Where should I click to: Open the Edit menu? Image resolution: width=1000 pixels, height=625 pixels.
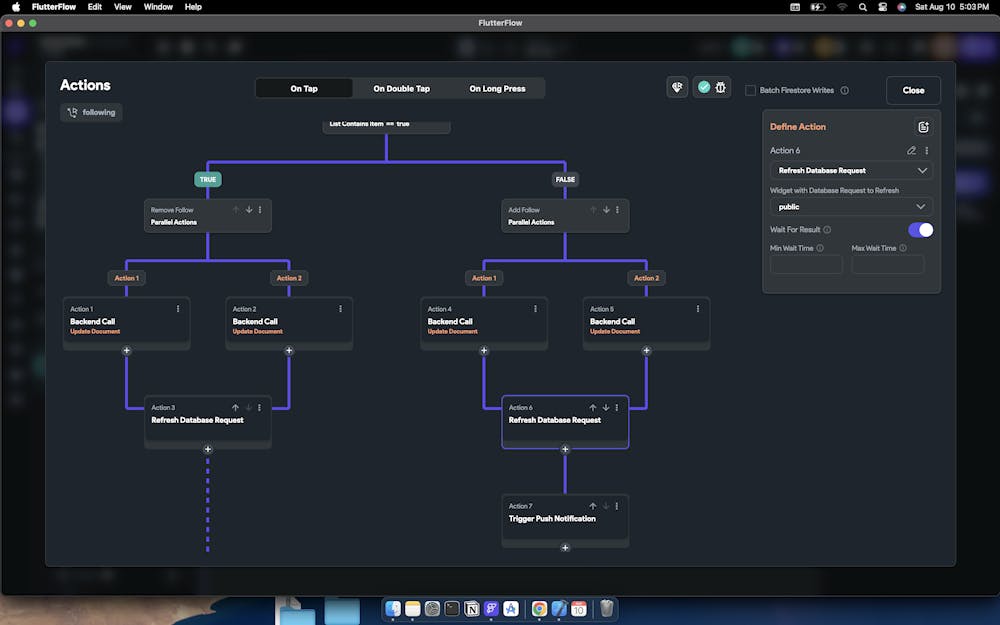[95, 7]
